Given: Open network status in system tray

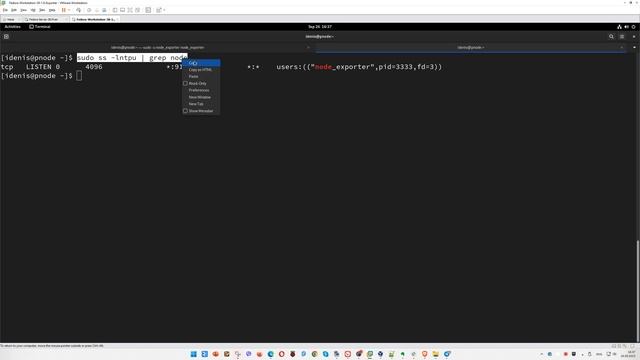Looking at the screenshot, I should tap(619, 27).
